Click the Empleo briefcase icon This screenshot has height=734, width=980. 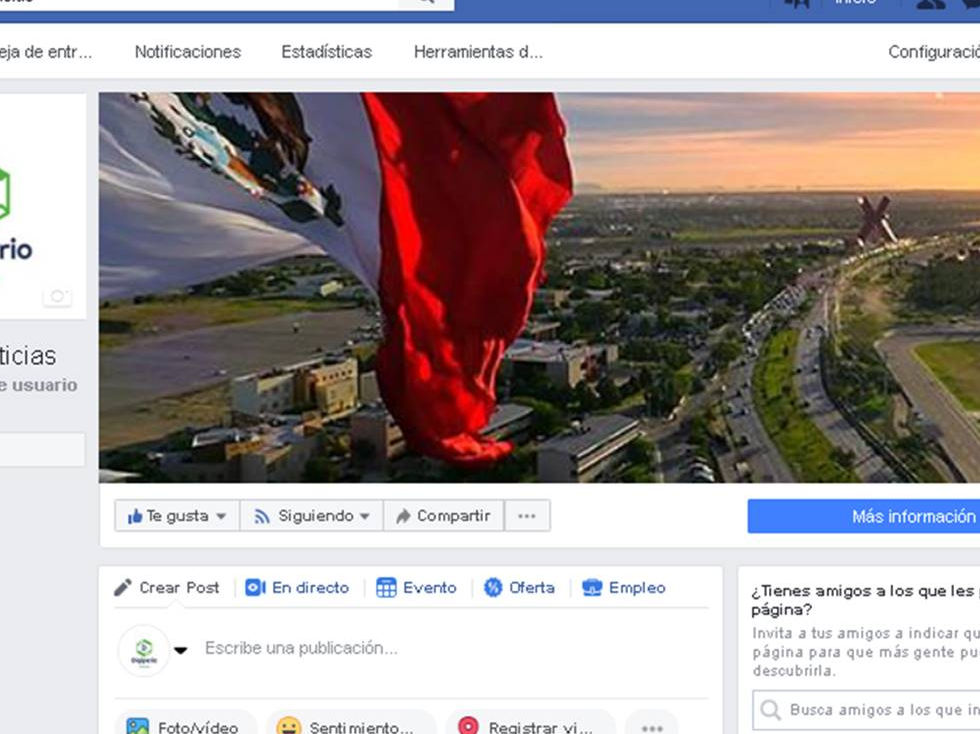coord(592,588)
